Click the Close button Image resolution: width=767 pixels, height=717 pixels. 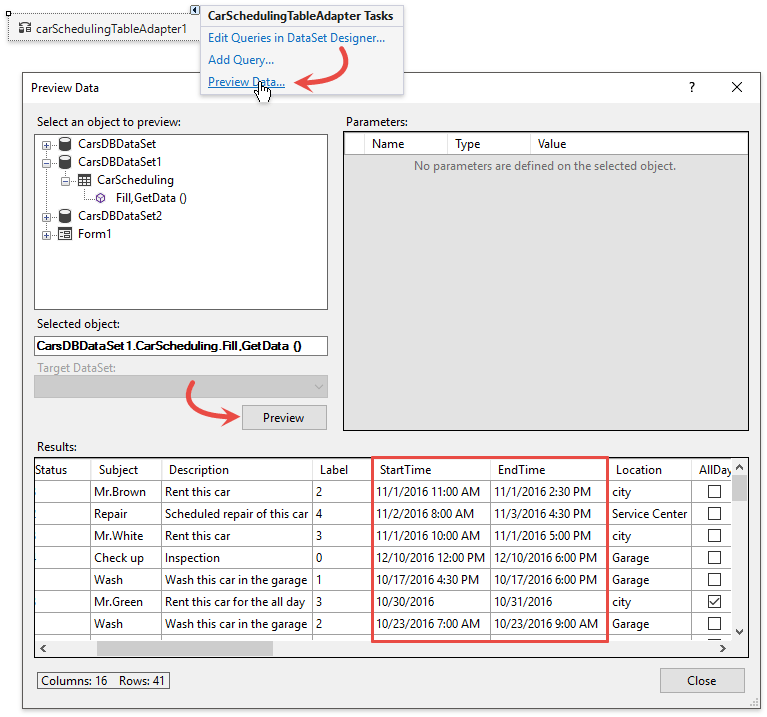(x=701, y=681)
